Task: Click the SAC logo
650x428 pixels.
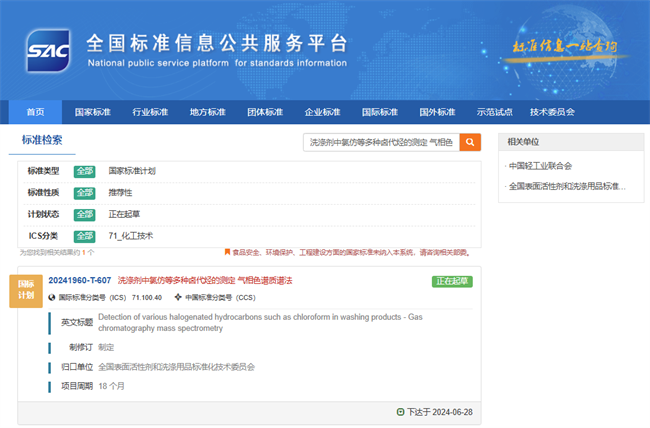Action: [x=47, y=49]
